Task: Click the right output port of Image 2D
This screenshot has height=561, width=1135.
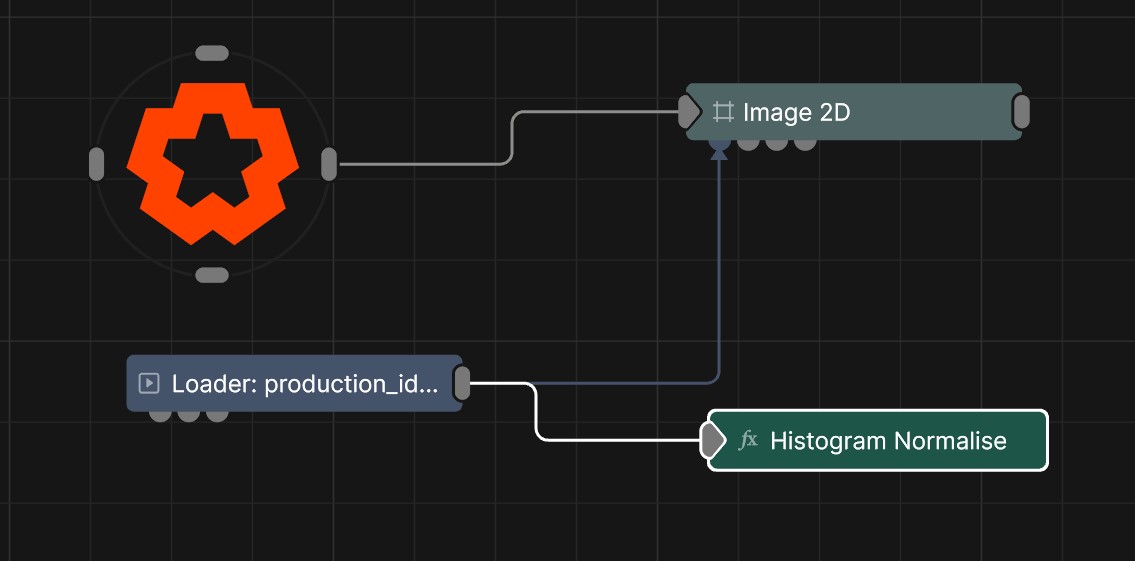Action: 1021,112
